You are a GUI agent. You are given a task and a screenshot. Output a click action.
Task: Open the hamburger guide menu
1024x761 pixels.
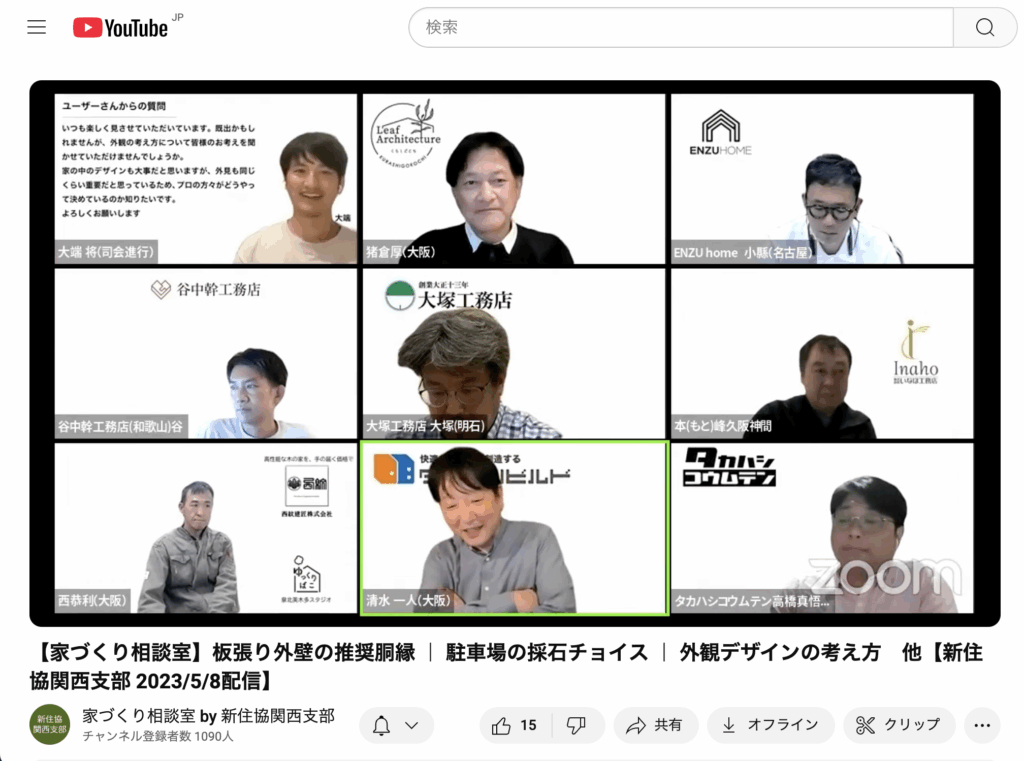click(37, 27)
